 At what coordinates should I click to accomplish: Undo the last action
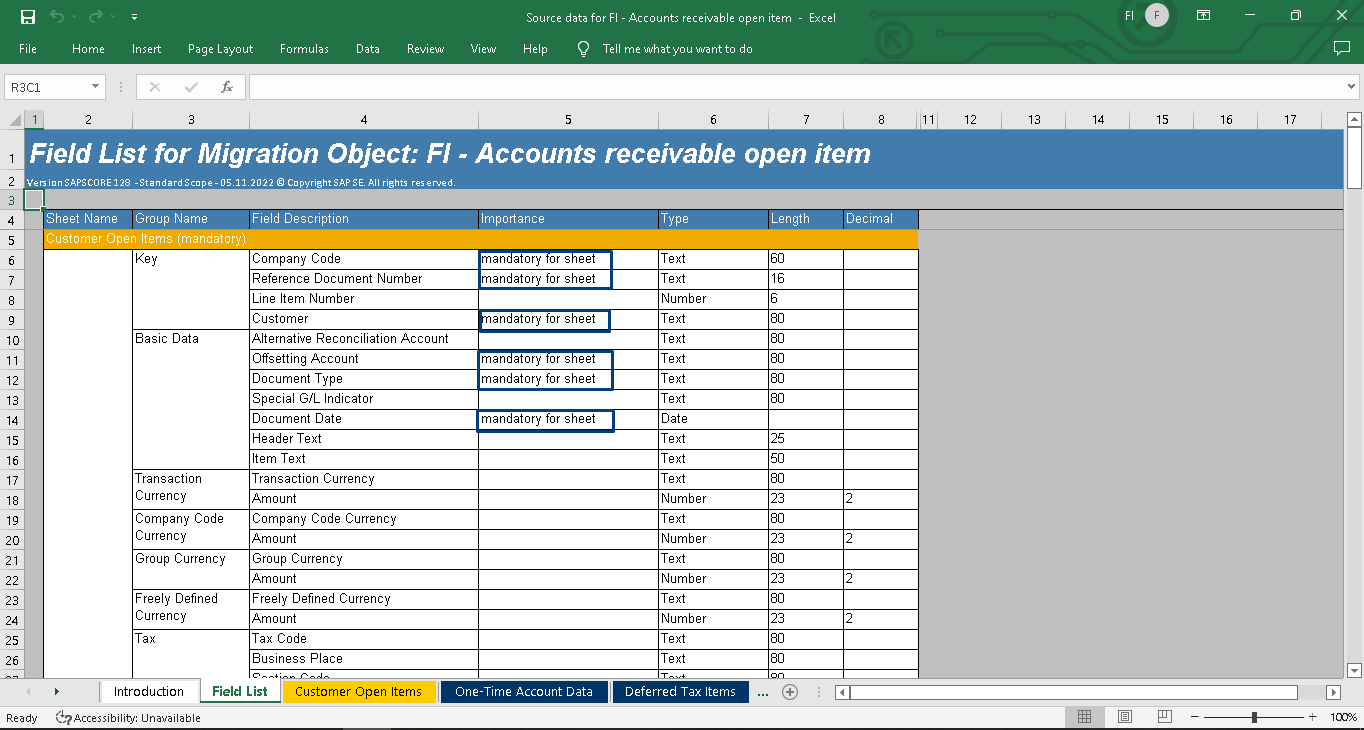pos(57,17)
